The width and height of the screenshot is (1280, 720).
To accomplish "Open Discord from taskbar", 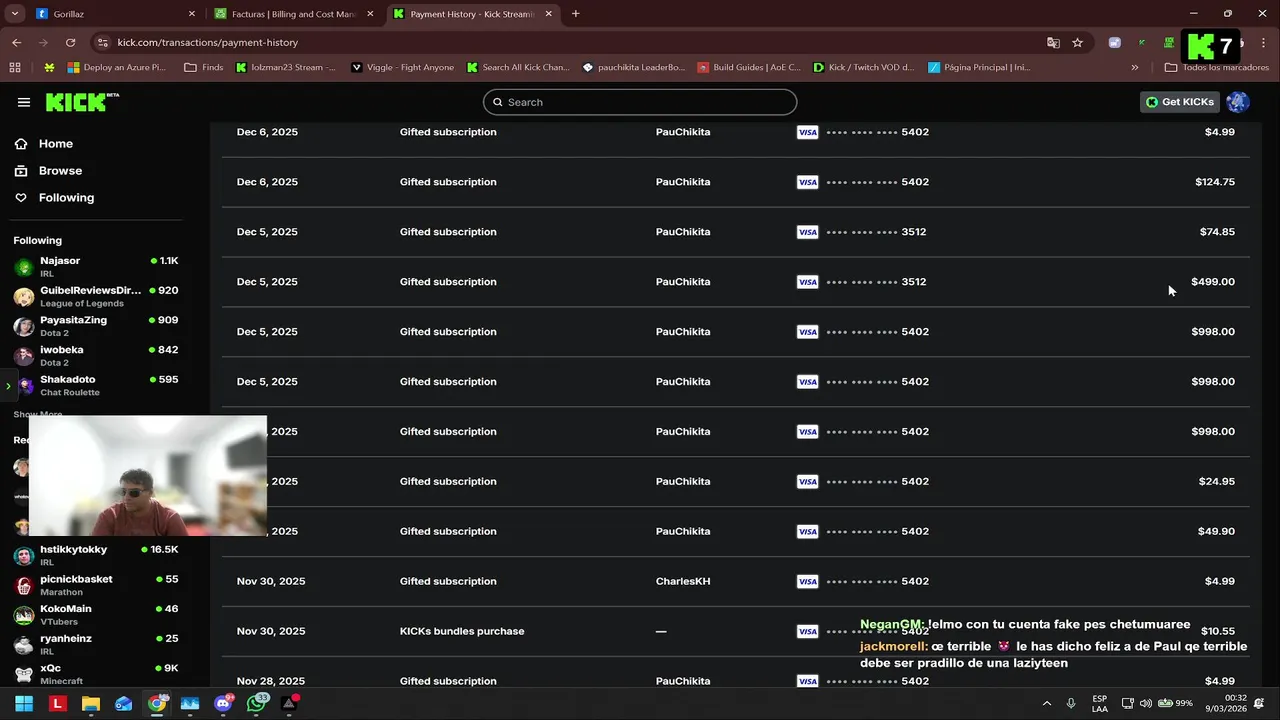I will pyautogui.click(x=223, y=703).
